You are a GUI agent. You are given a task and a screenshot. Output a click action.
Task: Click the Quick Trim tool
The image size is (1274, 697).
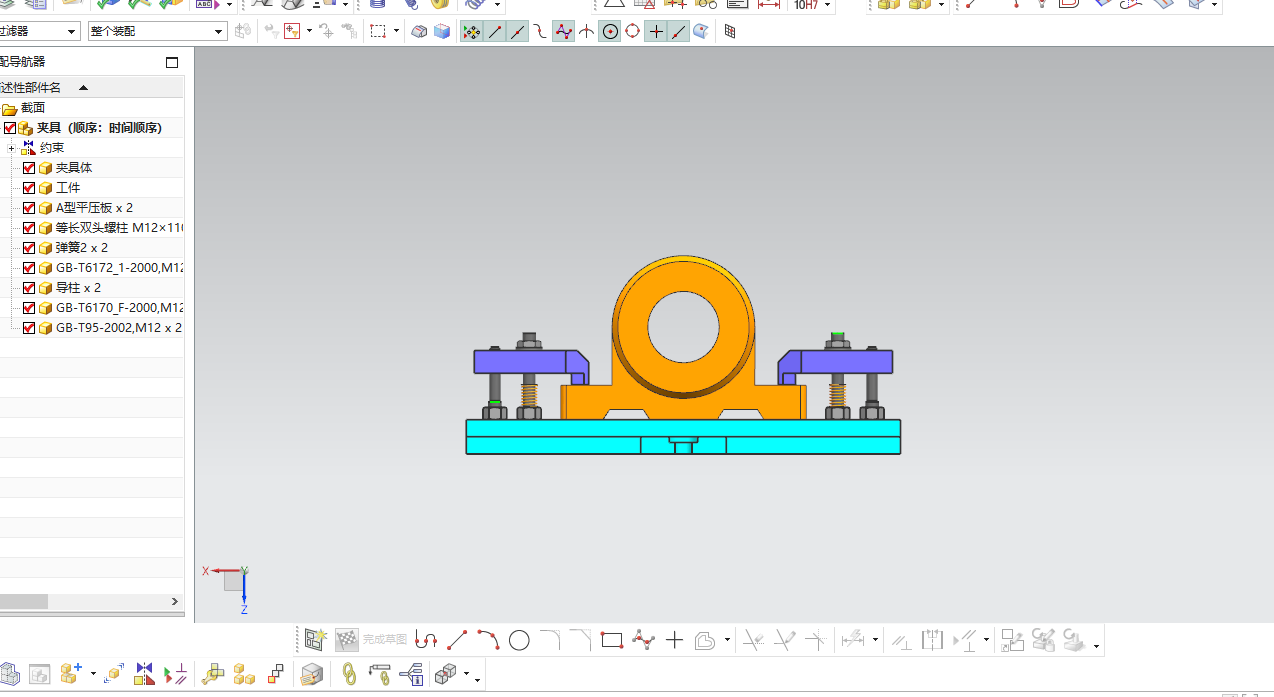pos(754,640)
